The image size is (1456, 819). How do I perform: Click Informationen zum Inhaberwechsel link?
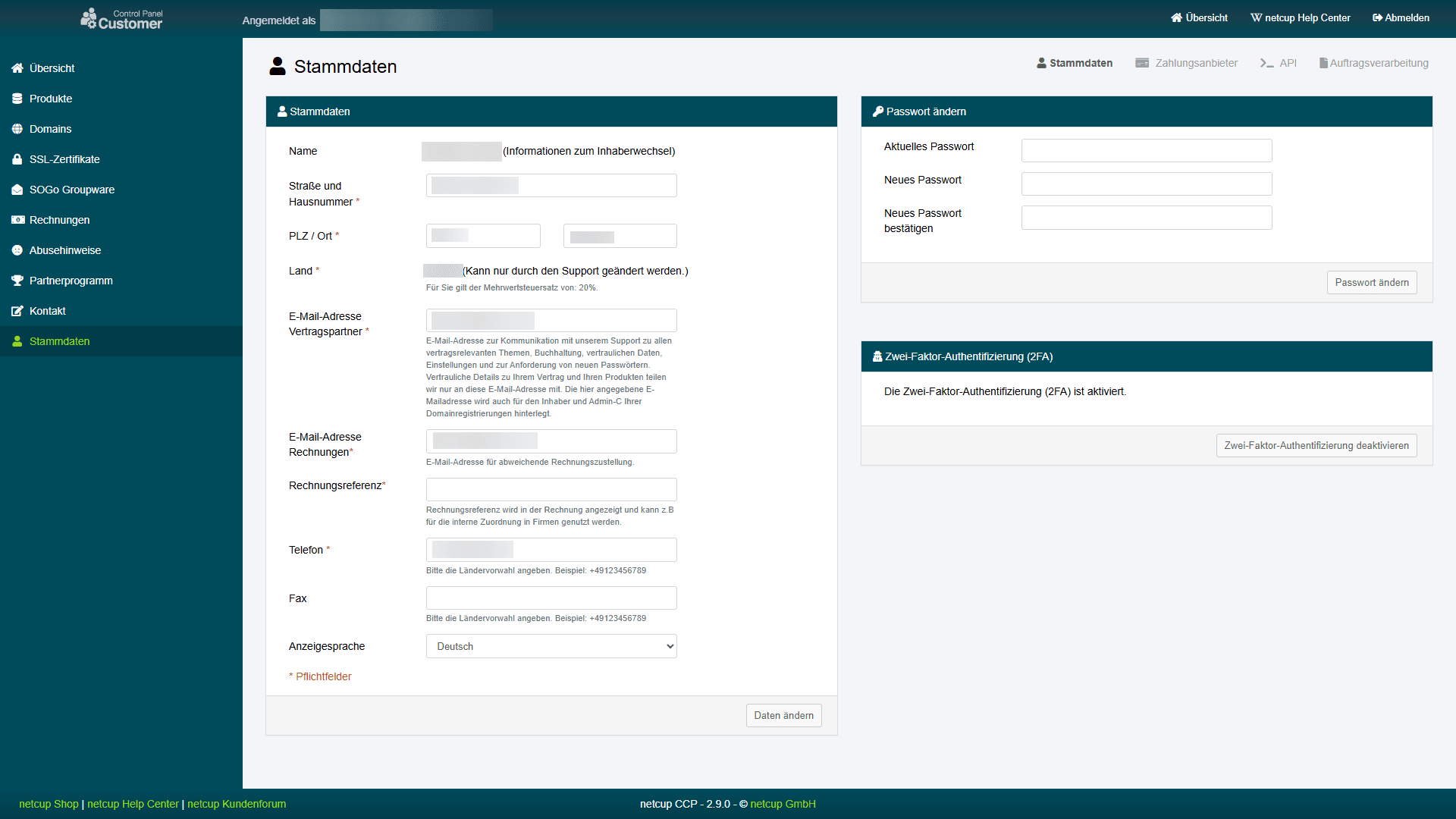click(588, 151)
